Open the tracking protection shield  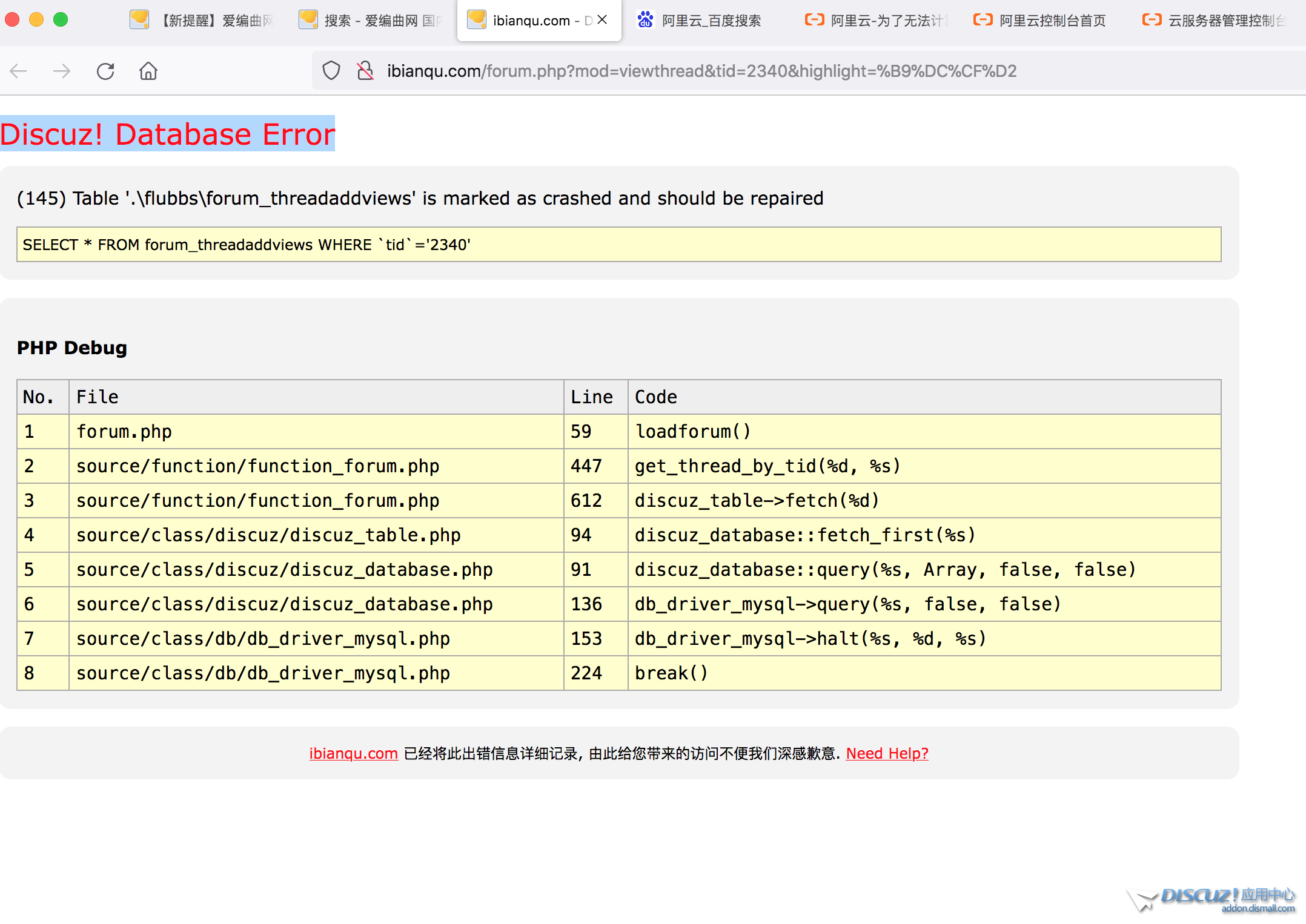(x=331, y=71)
